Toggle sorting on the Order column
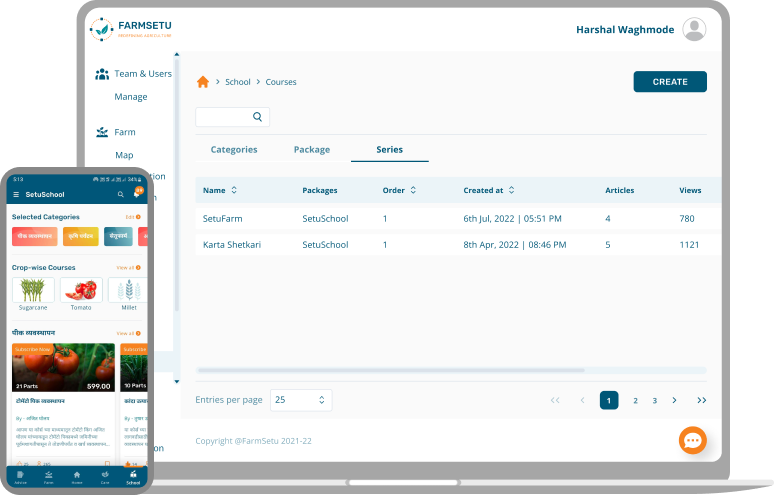The width and height of the screenshot is (774, 495). (x=413, y=190)
